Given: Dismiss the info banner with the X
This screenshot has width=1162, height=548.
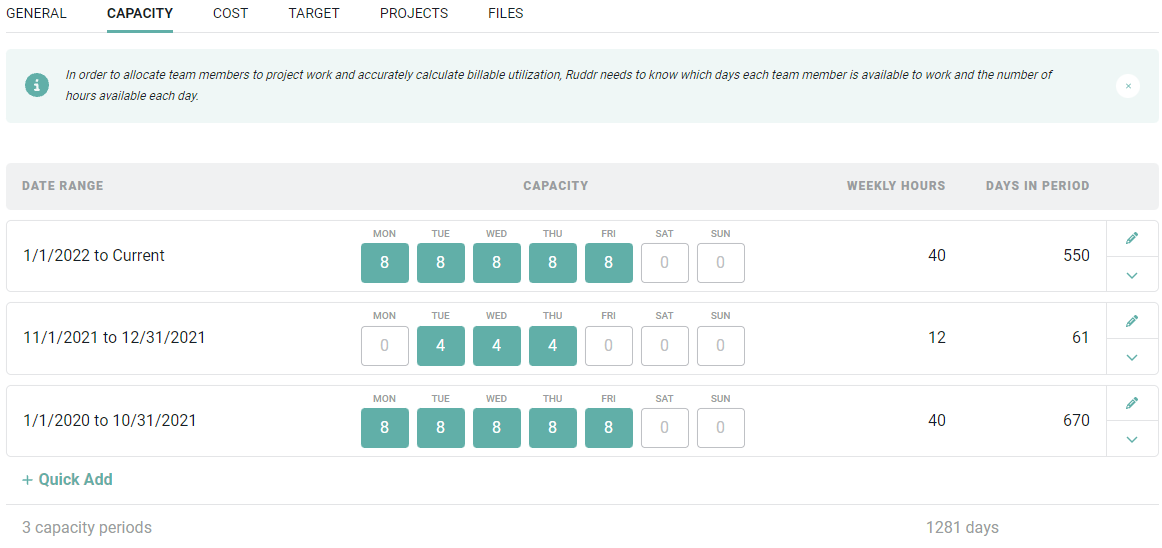Looking at the screenshot, I should (x=1128, y=86).
